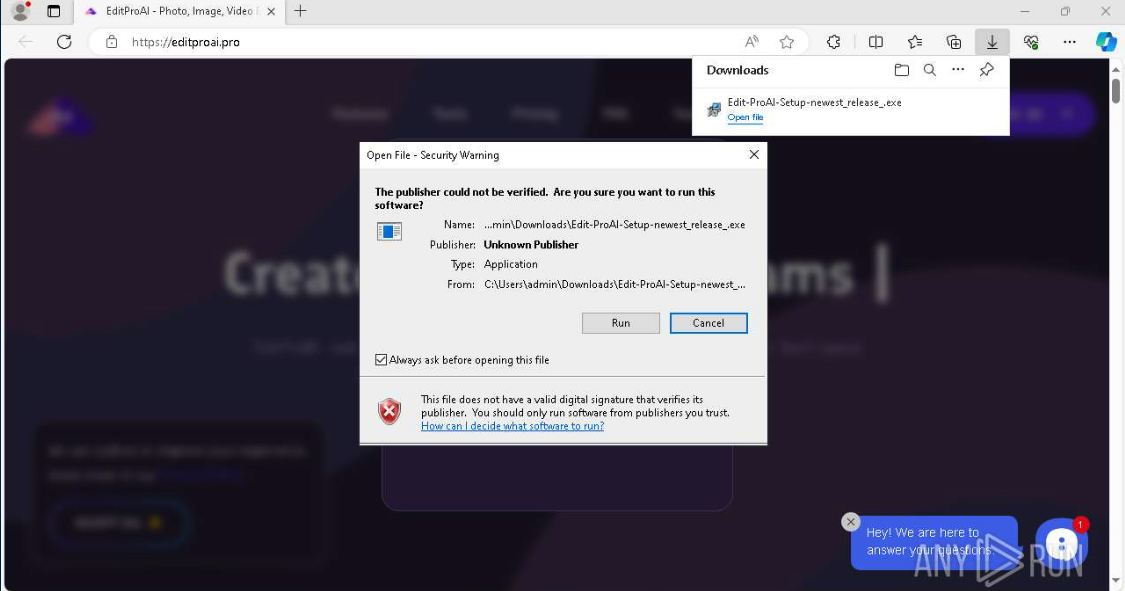Click the Read aloud icon

click(x=751, y=42)
